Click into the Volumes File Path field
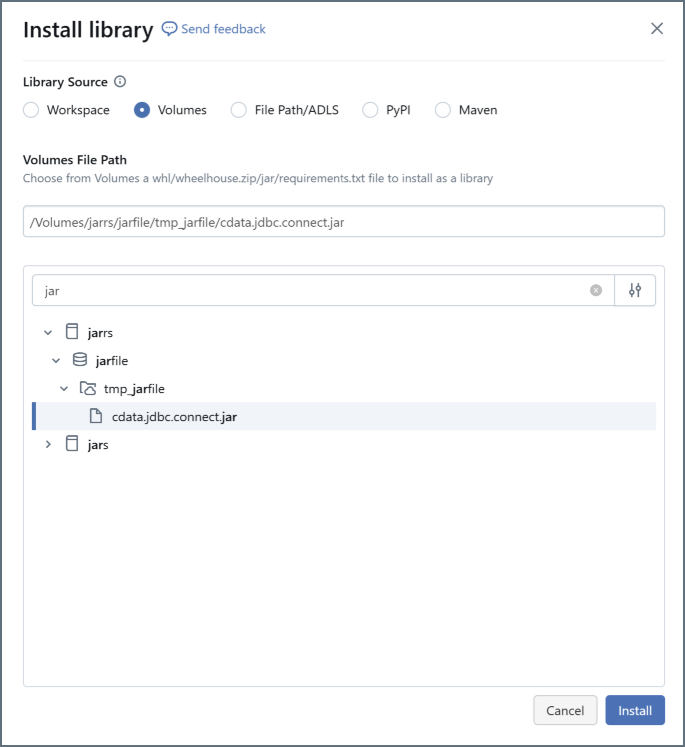 [343, 222]
